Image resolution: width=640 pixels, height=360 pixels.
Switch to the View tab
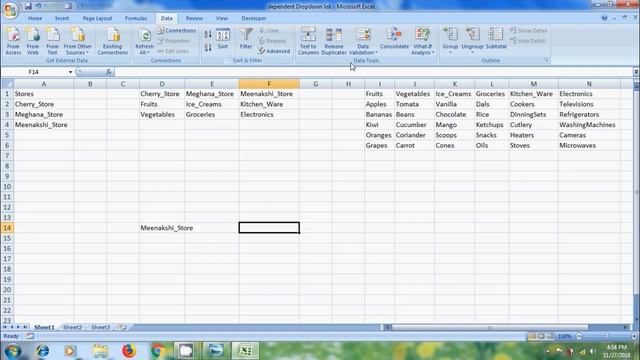point(222,18)
